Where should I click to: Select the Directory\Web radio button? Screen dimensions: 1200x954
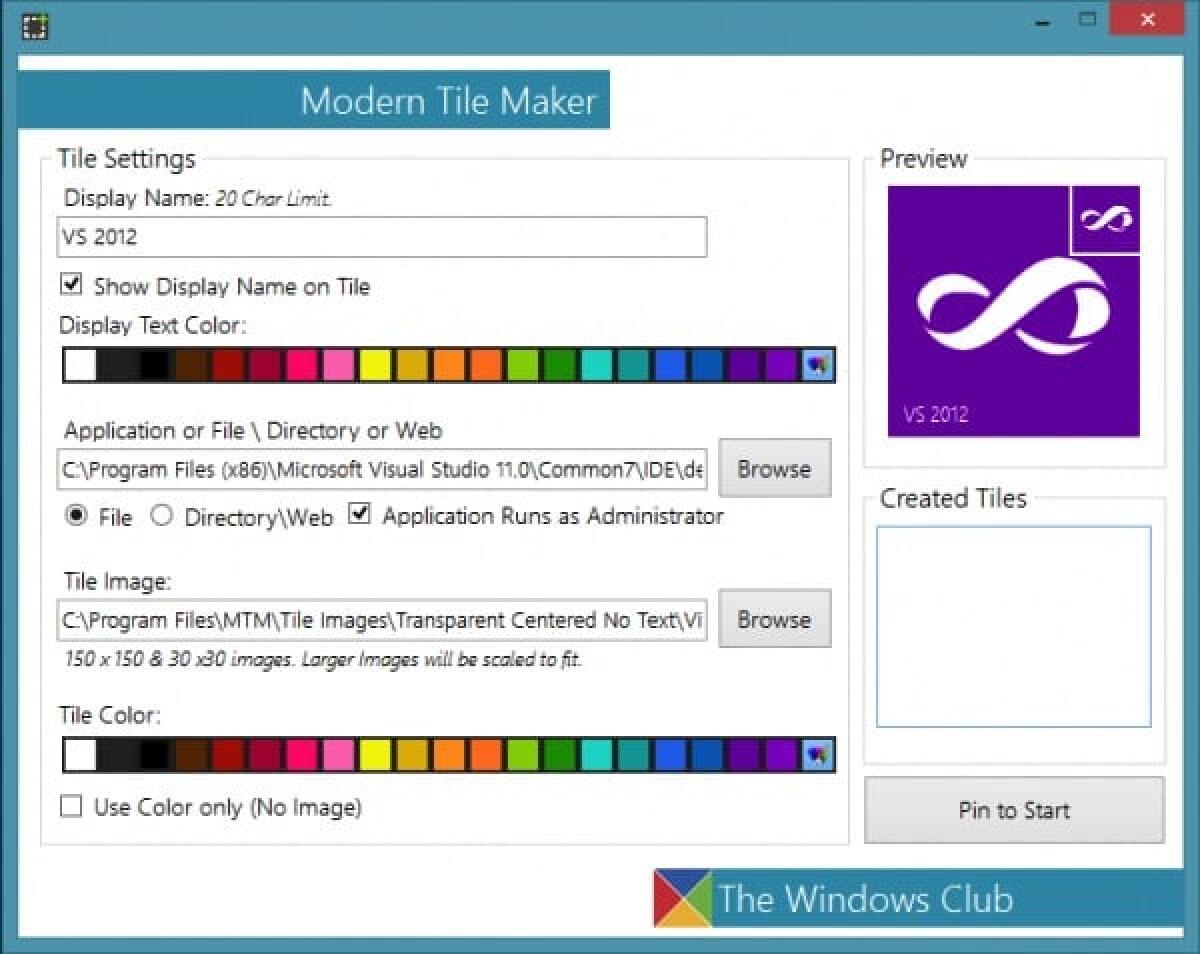click(162, 517)
